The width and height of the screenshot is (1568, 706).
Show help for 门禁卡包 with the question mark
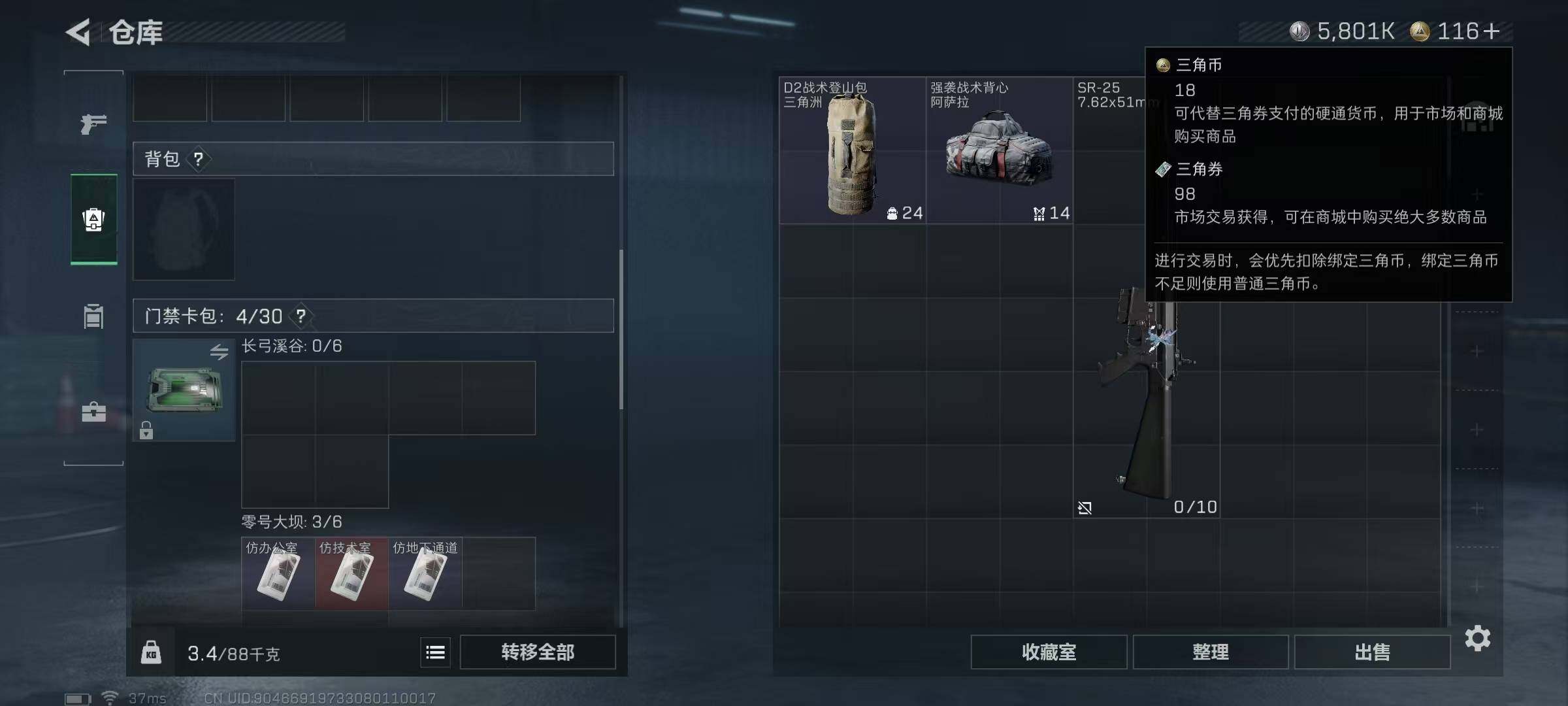tap(301, 316)
